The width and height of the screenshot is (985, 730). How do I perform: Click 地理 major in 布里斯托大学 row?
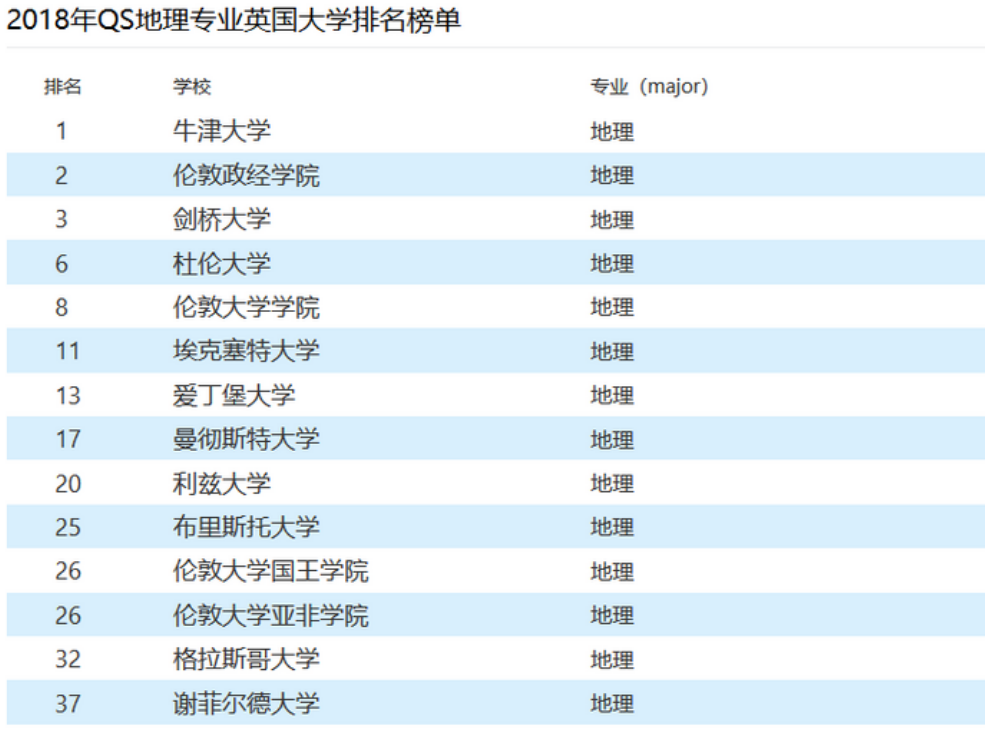(612, 527)
